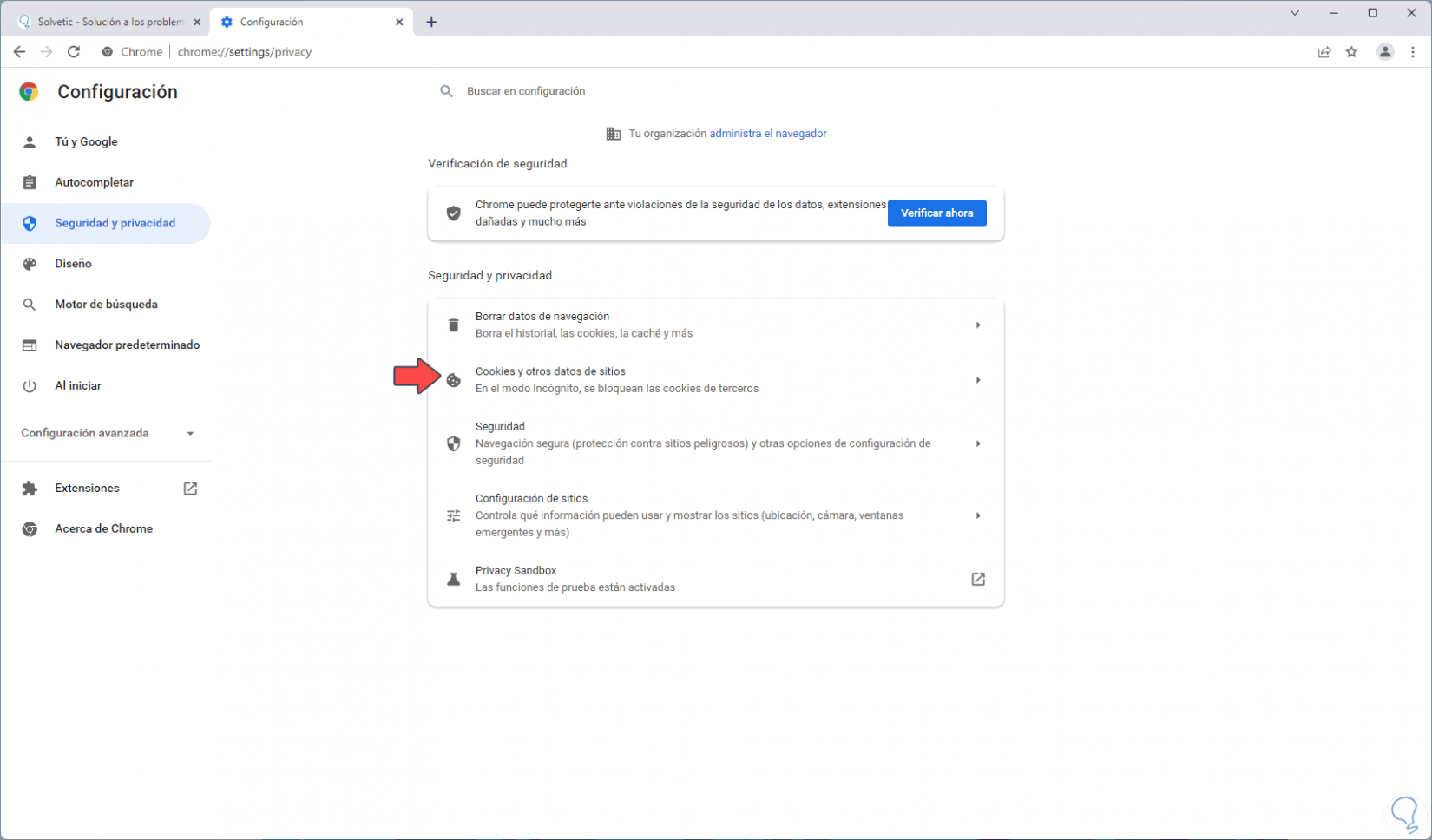This screenshot has width=1432, height=840.
Task: Click the palette icon for Diseño
Action: (30, 264)
